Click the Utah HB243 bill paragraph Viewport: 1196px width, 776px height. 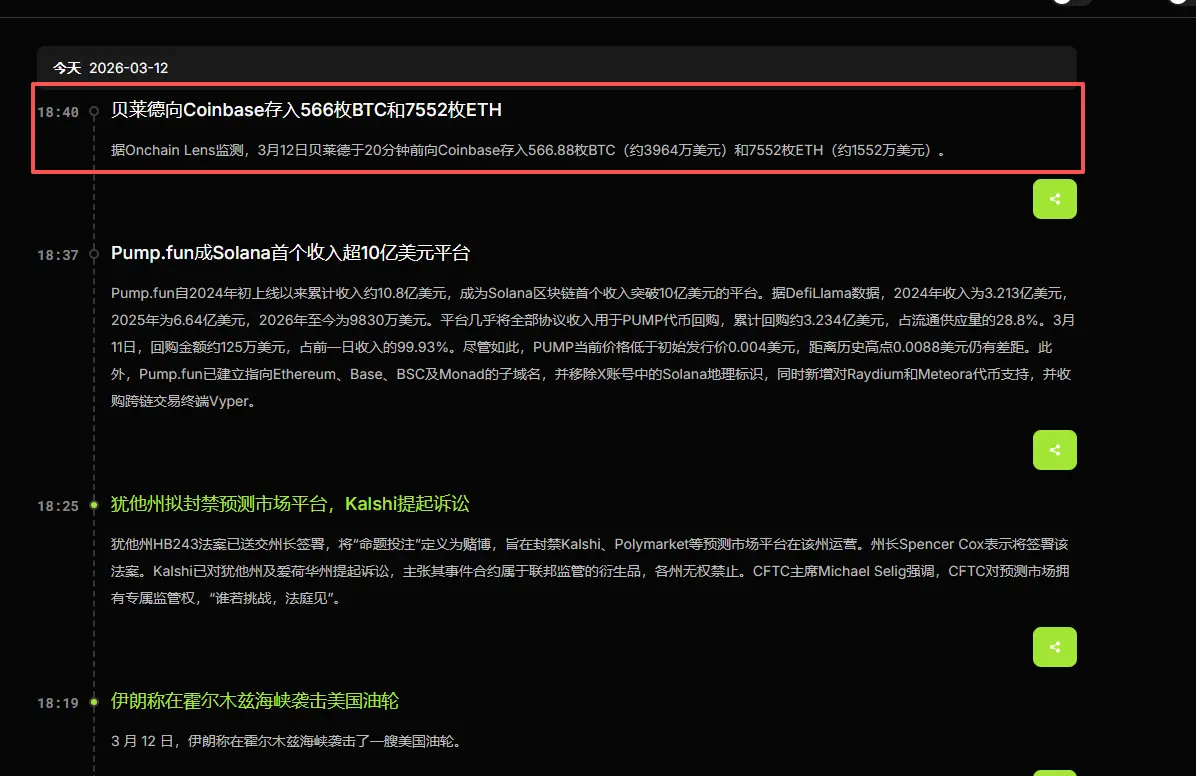click(590, 571)
